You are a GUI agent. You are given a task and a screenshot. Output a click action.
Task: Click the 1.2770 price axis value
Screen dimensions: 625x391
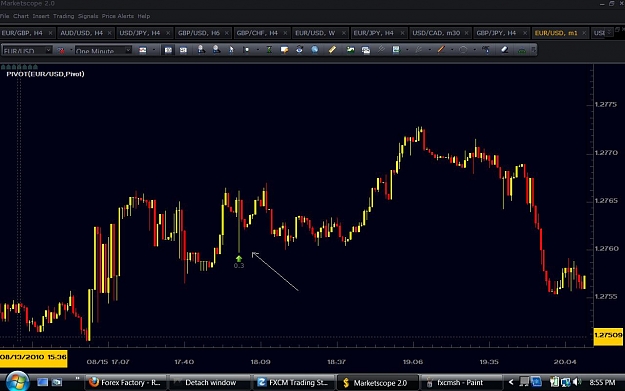(606, 153)
